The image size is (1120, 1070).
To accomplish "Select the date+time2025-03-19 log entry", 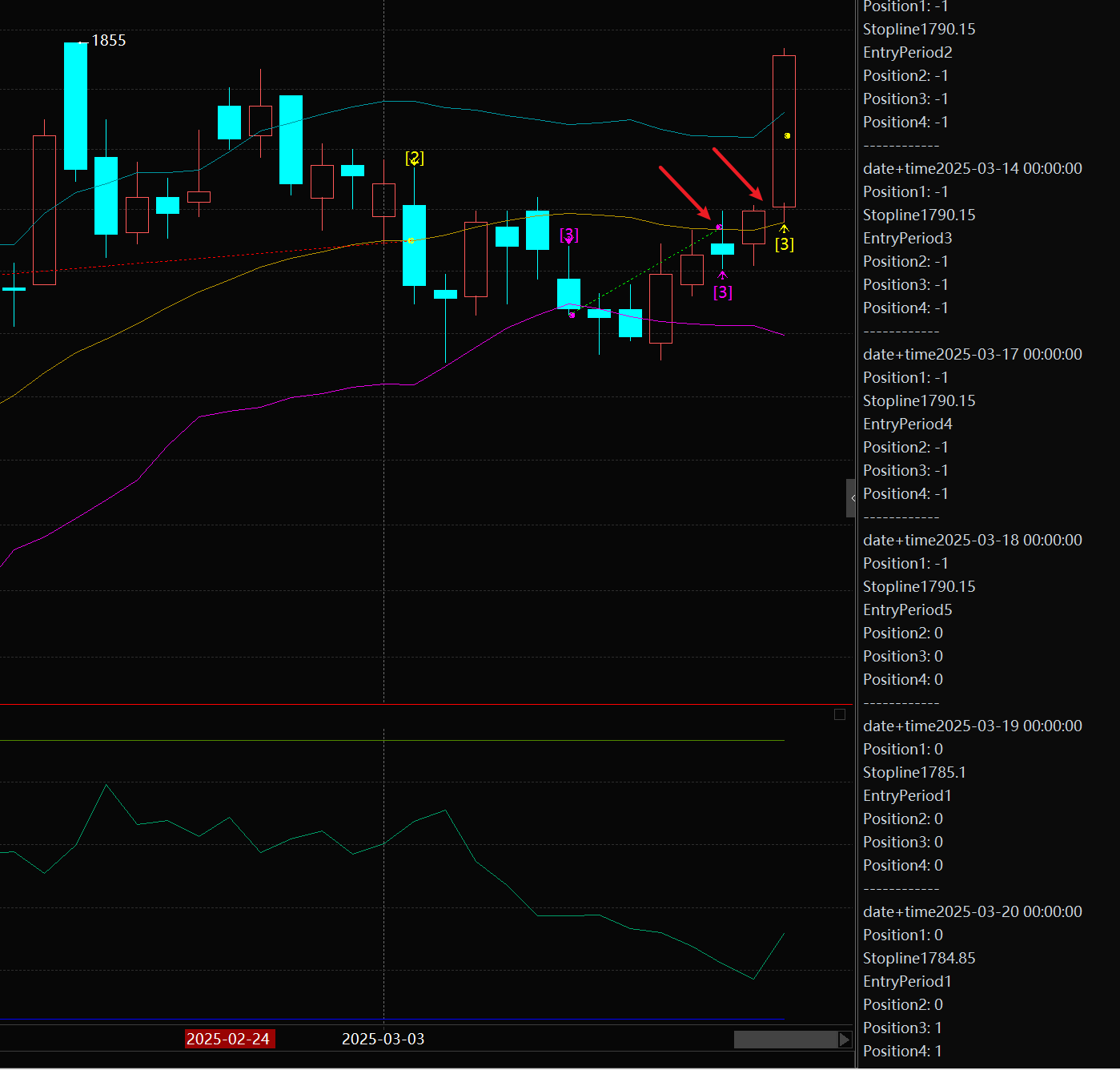I will click(972, 726).
